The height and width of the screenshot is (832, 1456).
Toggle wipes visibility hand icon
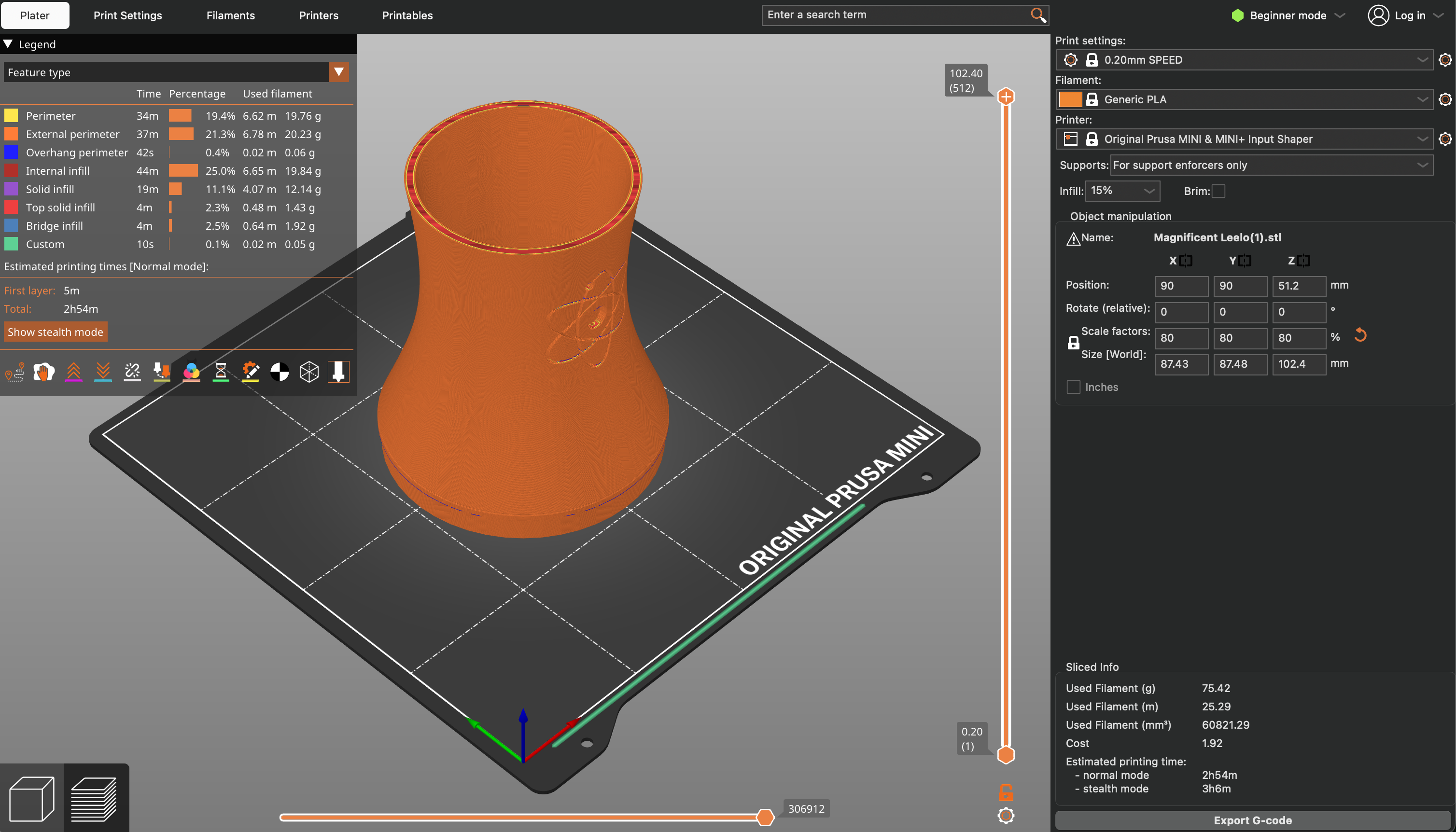(x=44, y=372)
